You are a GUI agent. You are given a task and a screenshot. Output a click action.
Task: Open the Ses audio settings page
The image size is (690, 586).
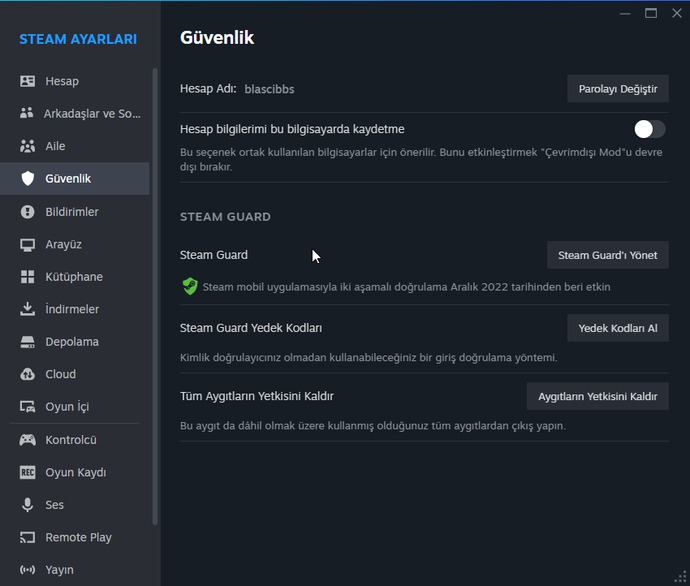click(75, 505)
